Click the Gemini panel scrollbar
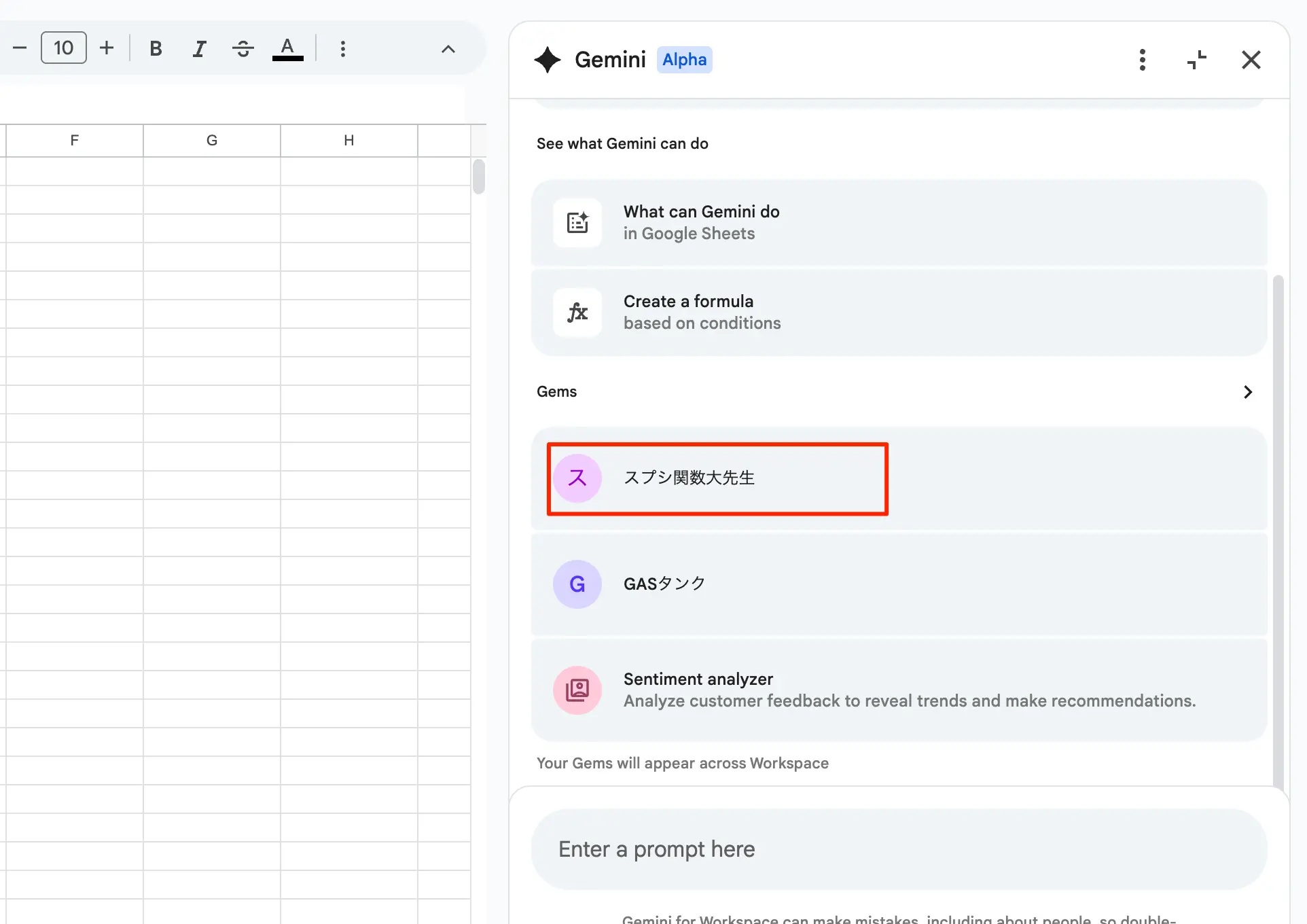The width and height of the screenshot is (1307, 924). coord(1278,533)
